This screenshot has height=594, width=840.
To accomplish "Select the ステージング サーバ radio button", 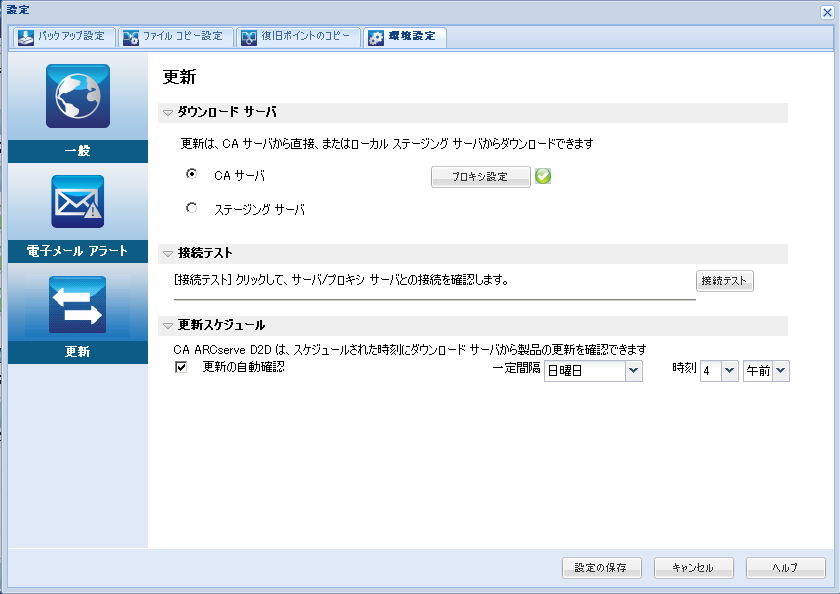I will pyautogui.click(x=191, y=208).
